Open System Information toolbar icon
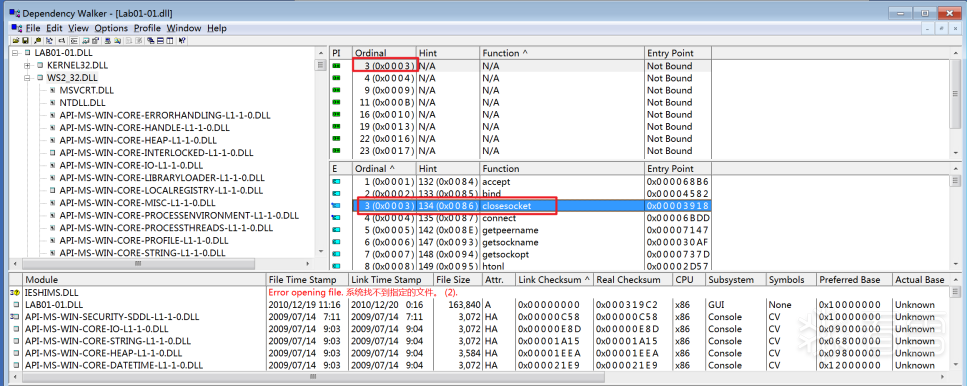968x386 pixels. pyautogui.click(x=107, y=40)
